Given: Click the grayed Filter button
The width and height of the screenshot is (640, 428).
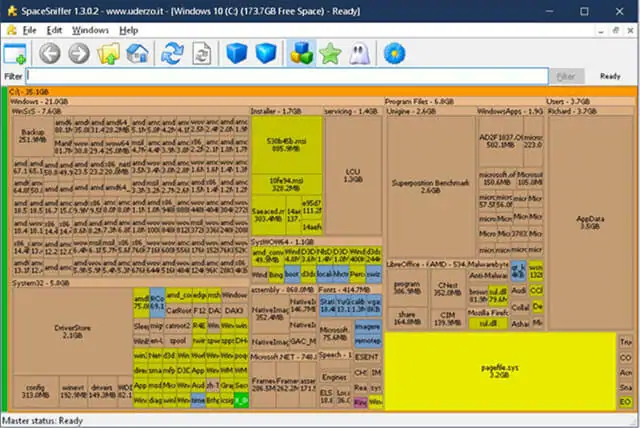Looking at the screenshot, I should (x=566, y=76).
